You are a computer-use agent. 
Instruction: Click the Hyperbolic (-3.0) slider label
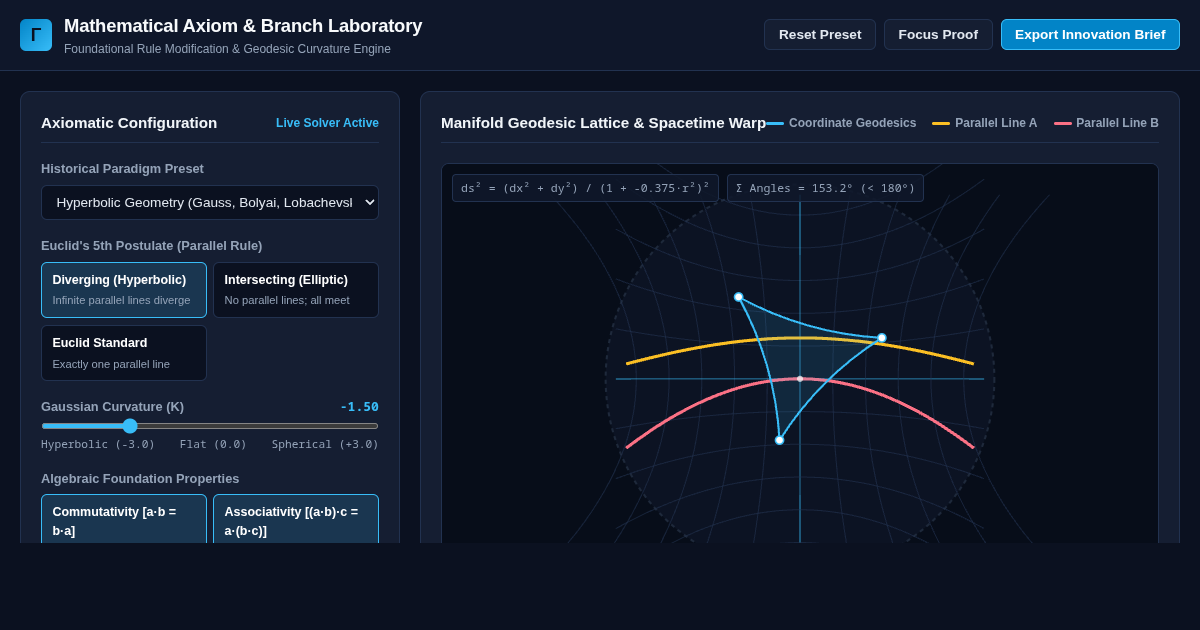click(98, 445)
